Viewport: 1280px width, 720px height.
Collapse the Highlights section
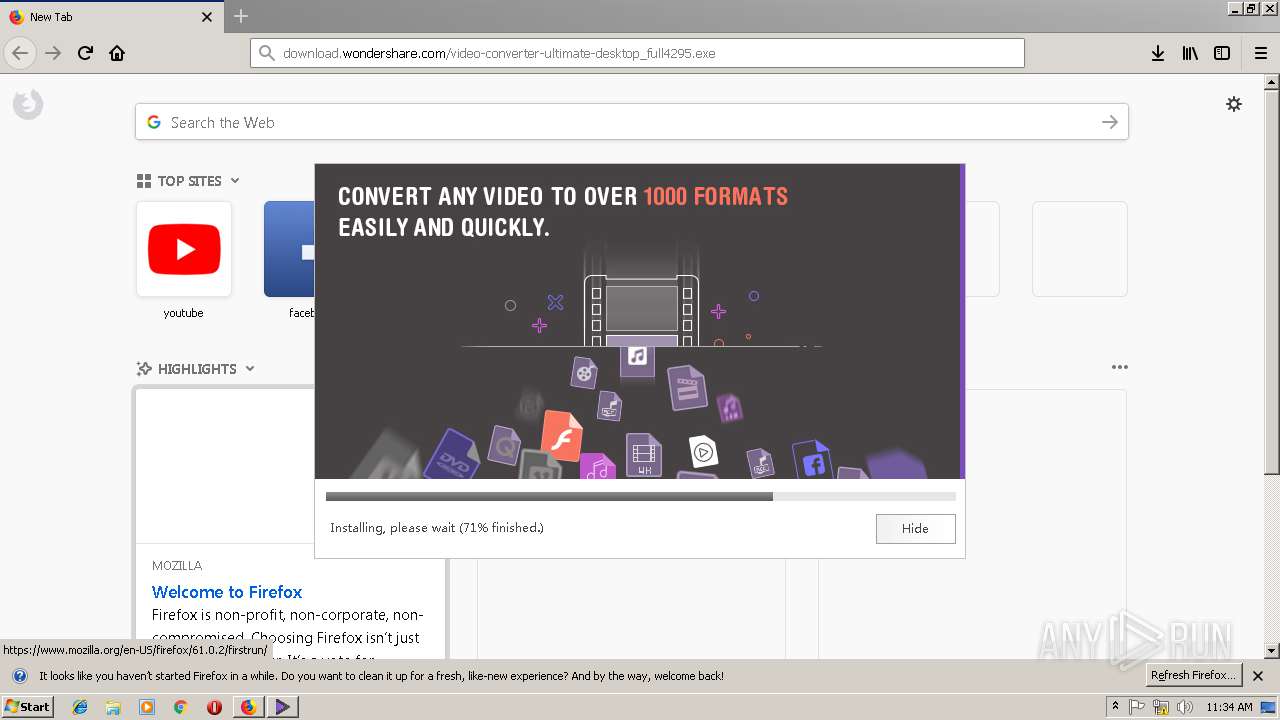[250, 369]
